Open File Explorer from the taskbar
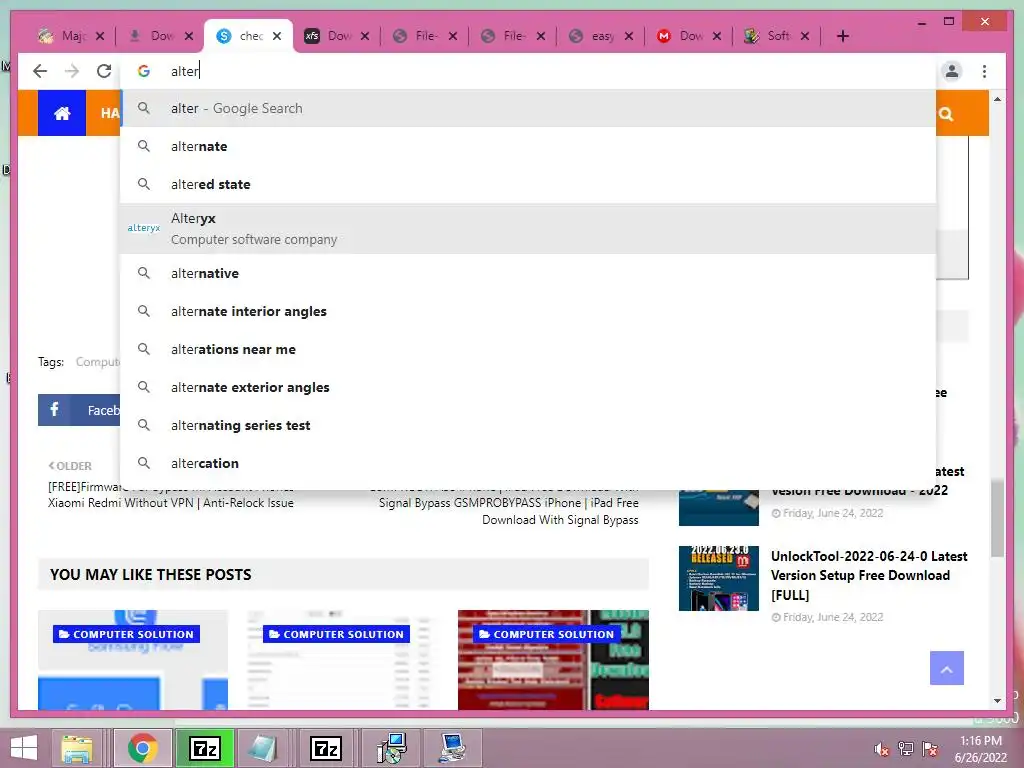 click(x=77, y=748)
